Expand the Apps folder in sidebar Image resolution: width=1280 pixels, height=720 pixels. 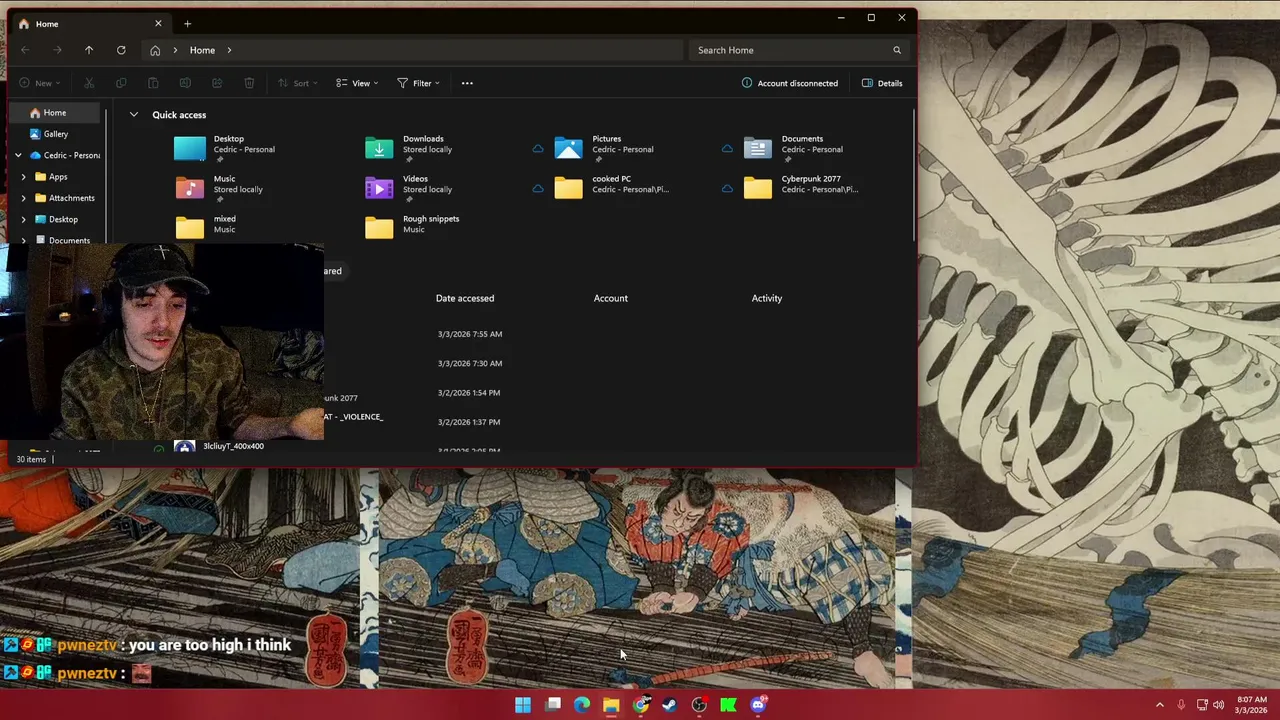23,177
